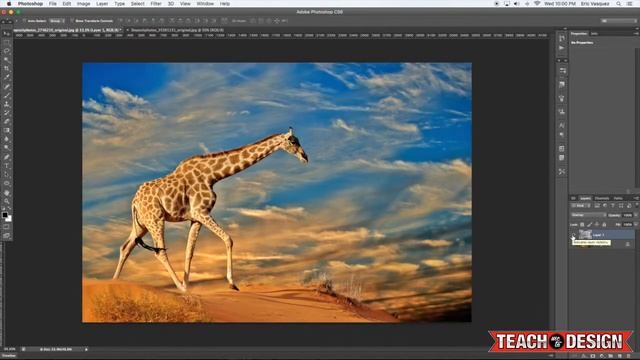Select the Zoom tool
This screenshot has width=640, height=360.
coord(6,201)
